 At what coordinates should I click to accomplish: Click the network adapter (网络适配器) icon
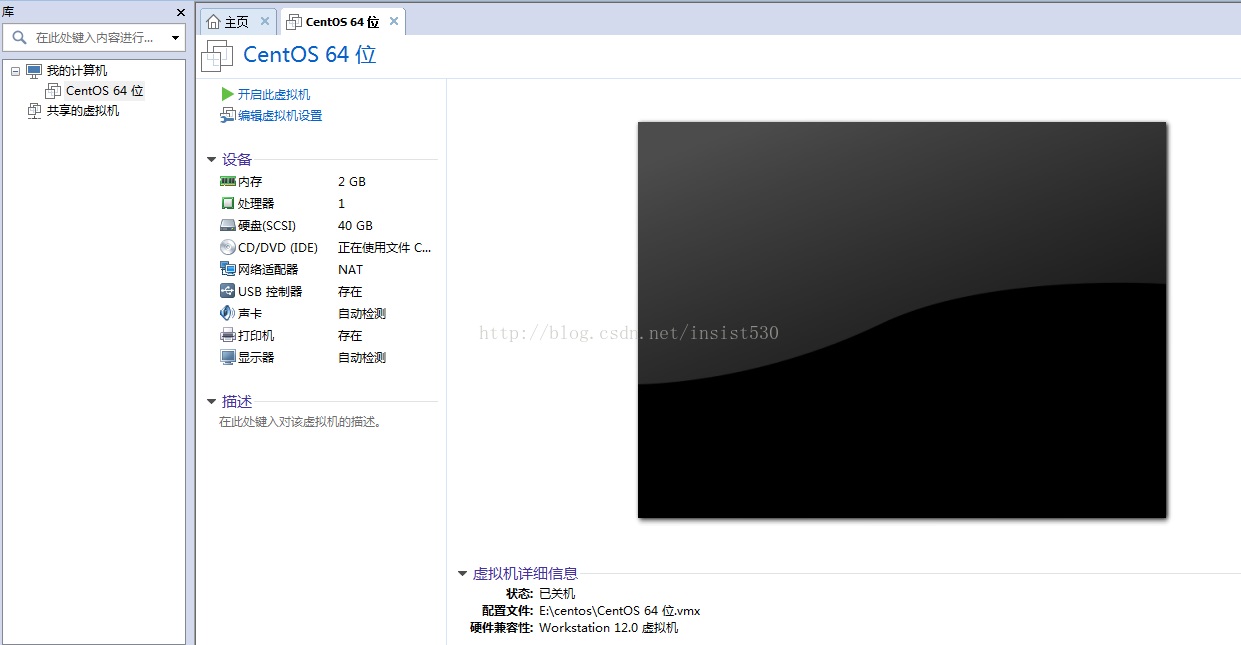point(227,269)
